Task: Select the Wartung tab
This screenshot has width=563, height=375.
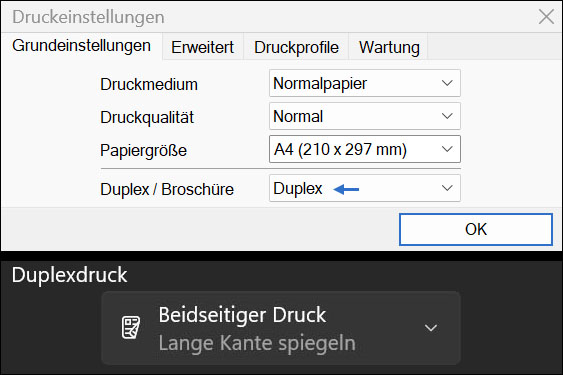Action: [389, 47]
